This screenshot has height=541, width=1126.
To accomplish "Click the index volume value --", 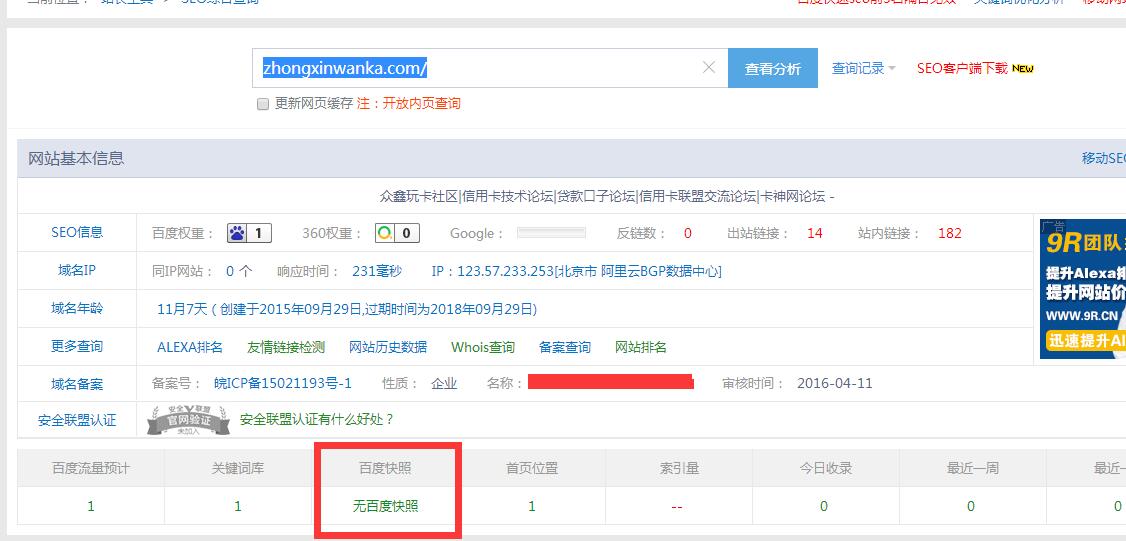I will click(x=676, y=507).
